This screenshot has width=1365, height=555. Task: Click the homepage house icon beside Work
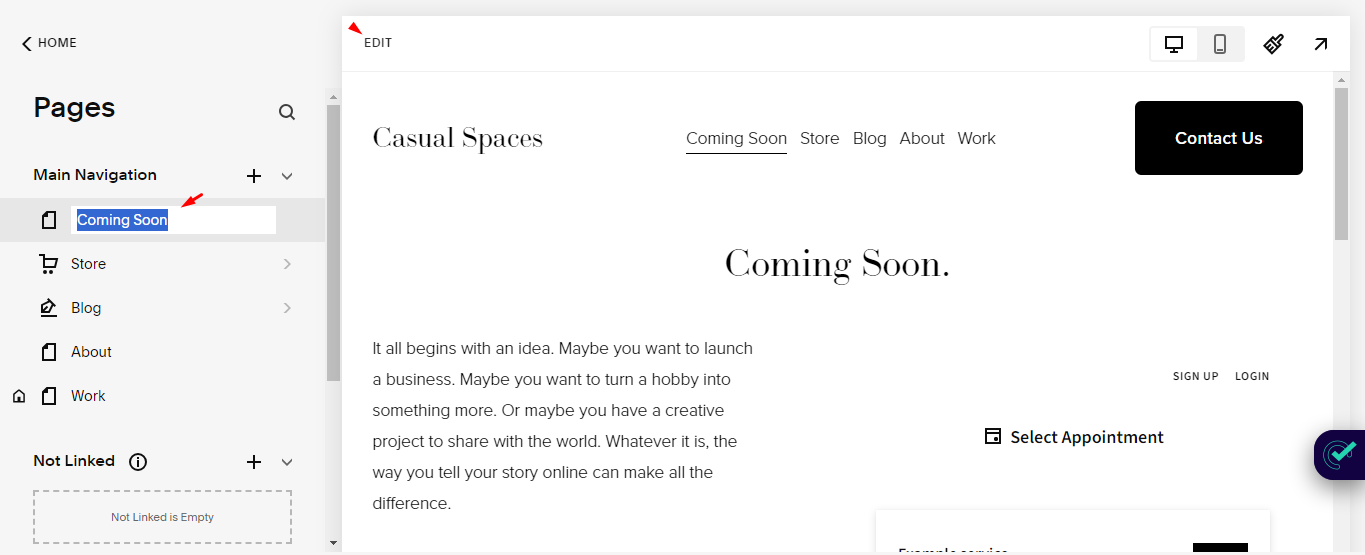(x=19, y=397)
